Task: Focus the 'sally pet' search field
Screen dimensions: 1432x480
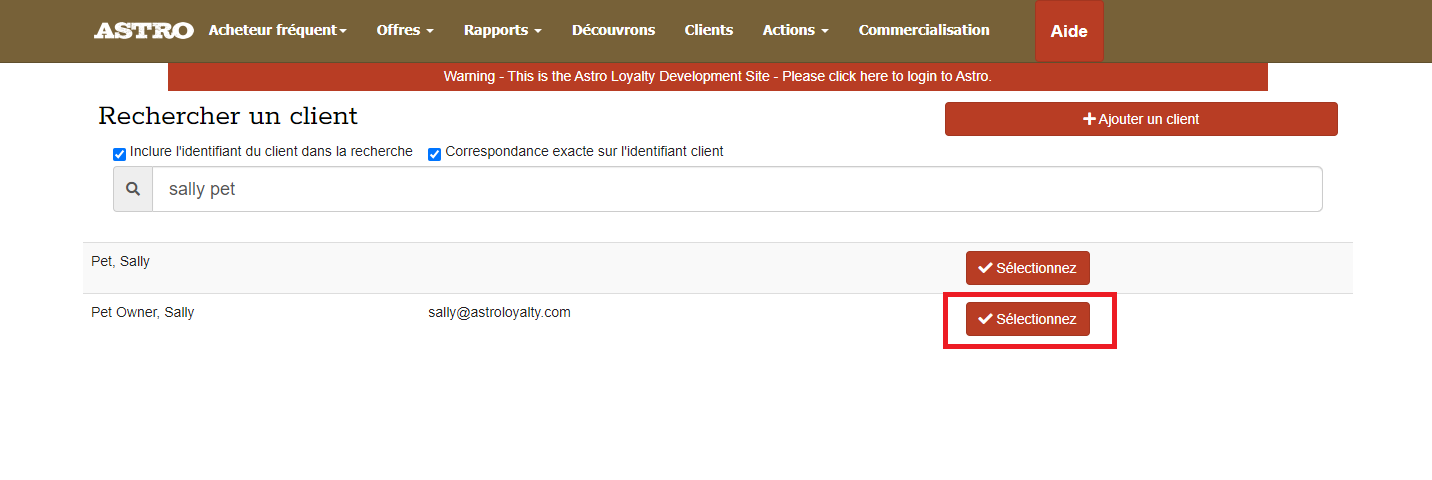Action: pos(736,189)
